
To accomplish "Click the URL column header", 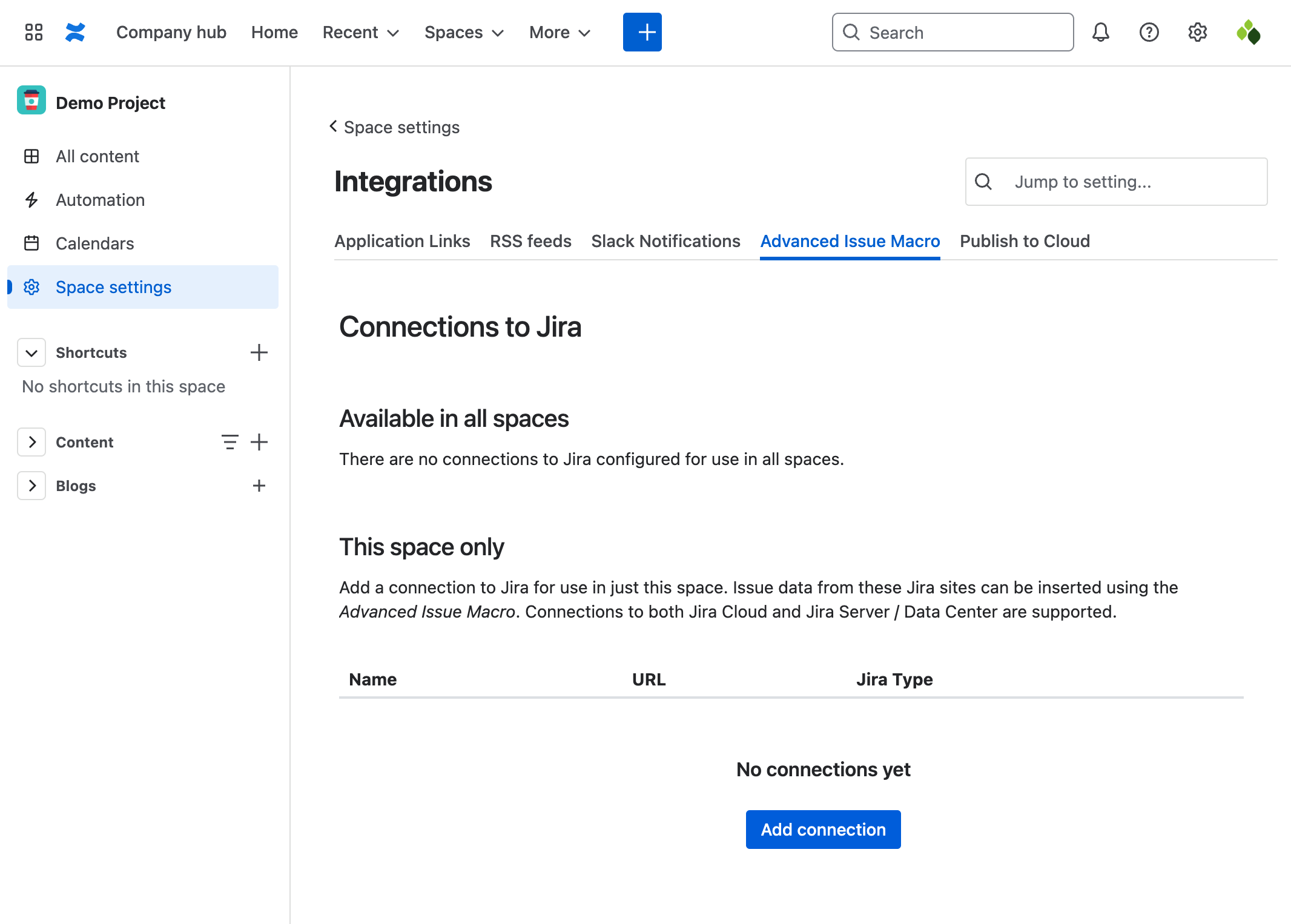I will click(649, 679).
